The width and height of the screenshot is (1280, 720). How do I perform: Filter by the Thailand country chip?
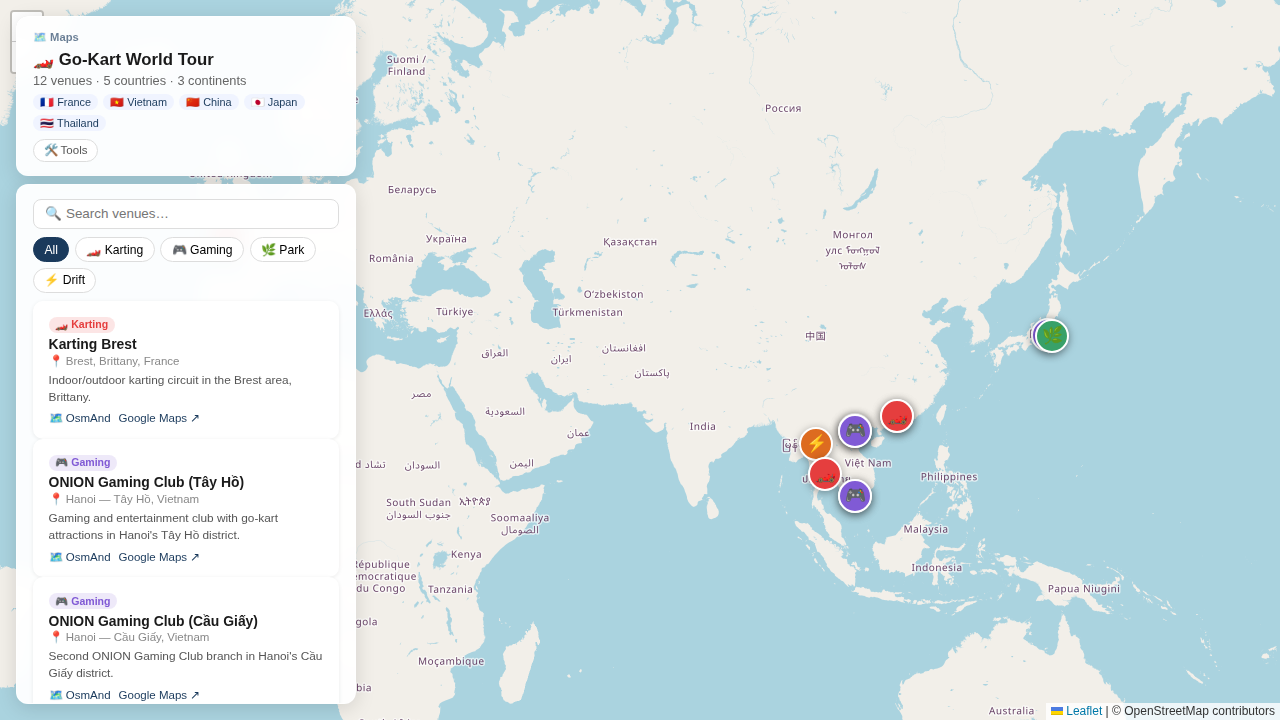click(x=69, y=123)
